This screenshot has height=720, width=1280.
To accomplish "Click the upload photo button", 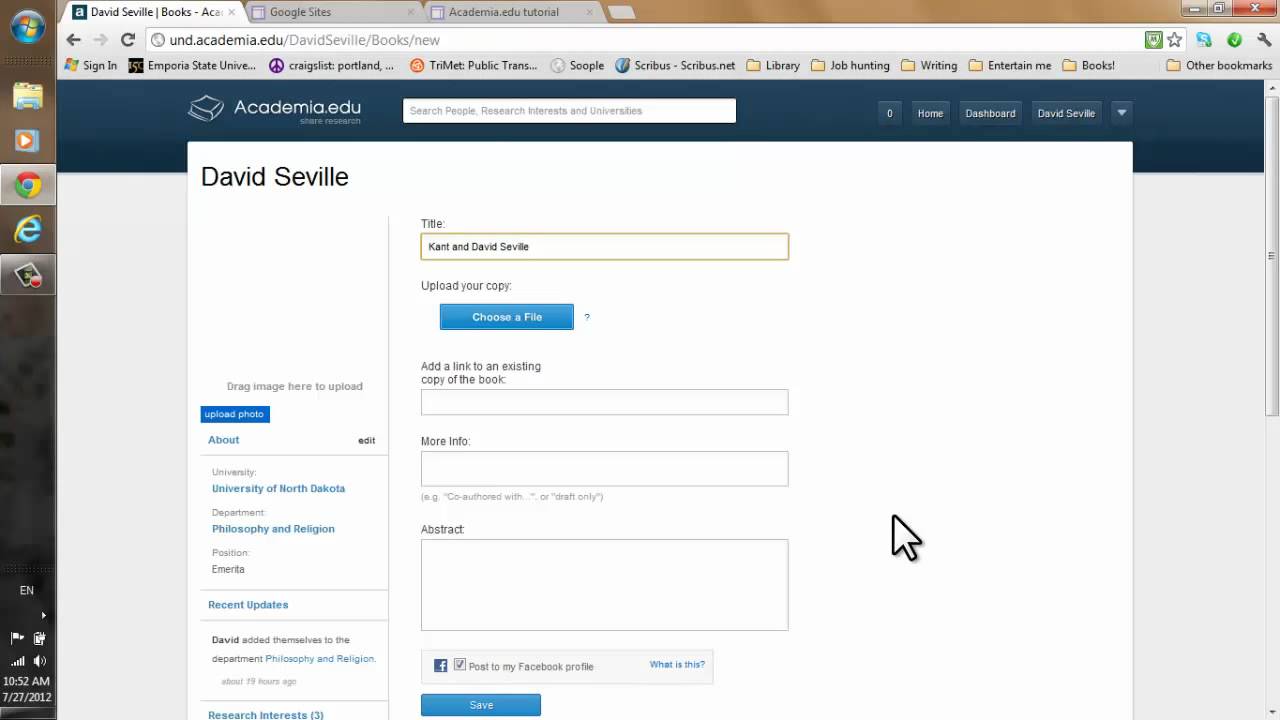I will coord(235,414).
